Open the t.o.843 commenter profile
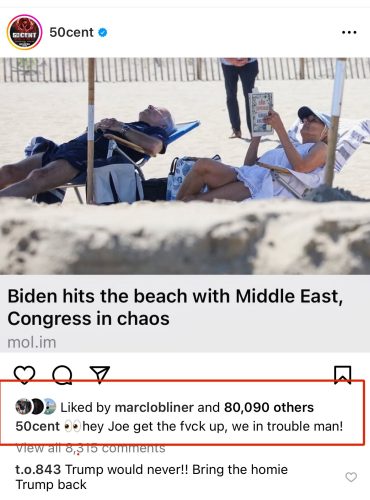370x500 pixels. pos(38,470)
